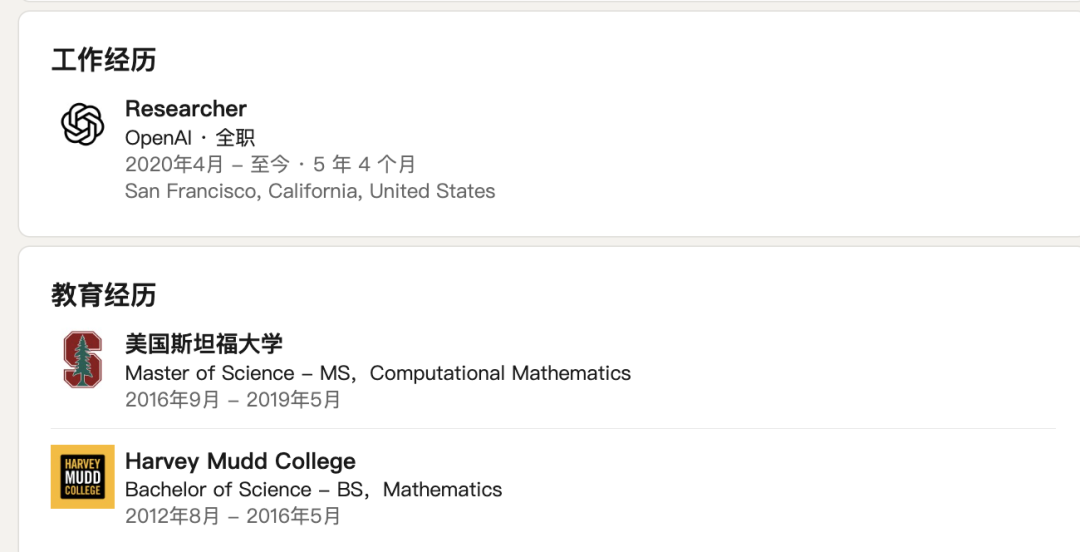
Task: Open the Researcher position title
Action: coord(186,109)
